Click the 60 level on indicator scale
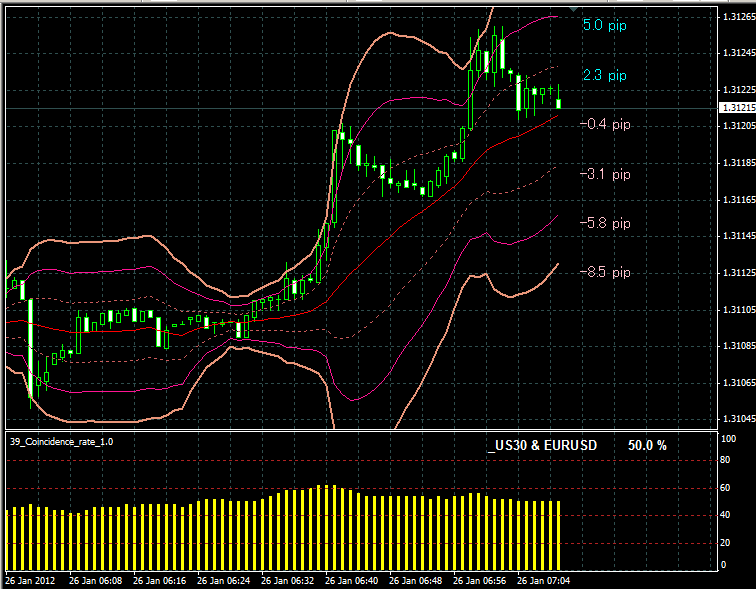756x589 pixels. [727, 488]
